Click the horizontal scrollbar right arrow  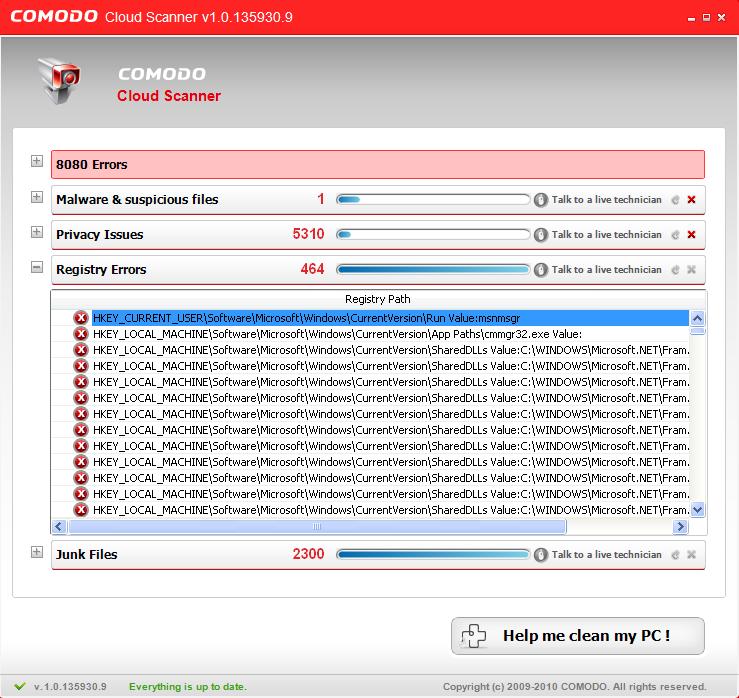point(680,527)
